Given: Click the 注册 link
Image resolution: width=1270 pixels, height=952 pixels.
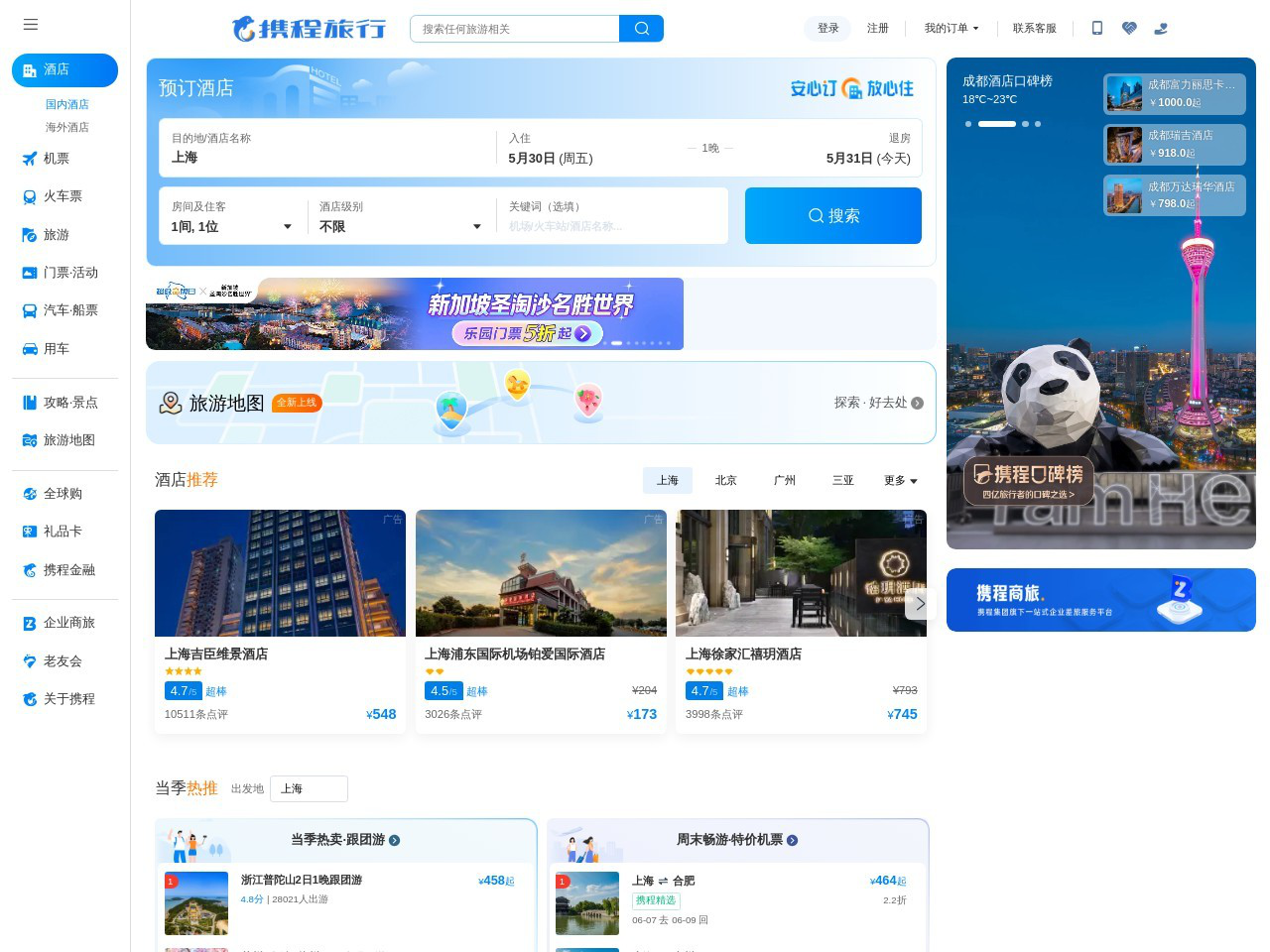Looking at the screenshot, I should click(x=878, y=28).
